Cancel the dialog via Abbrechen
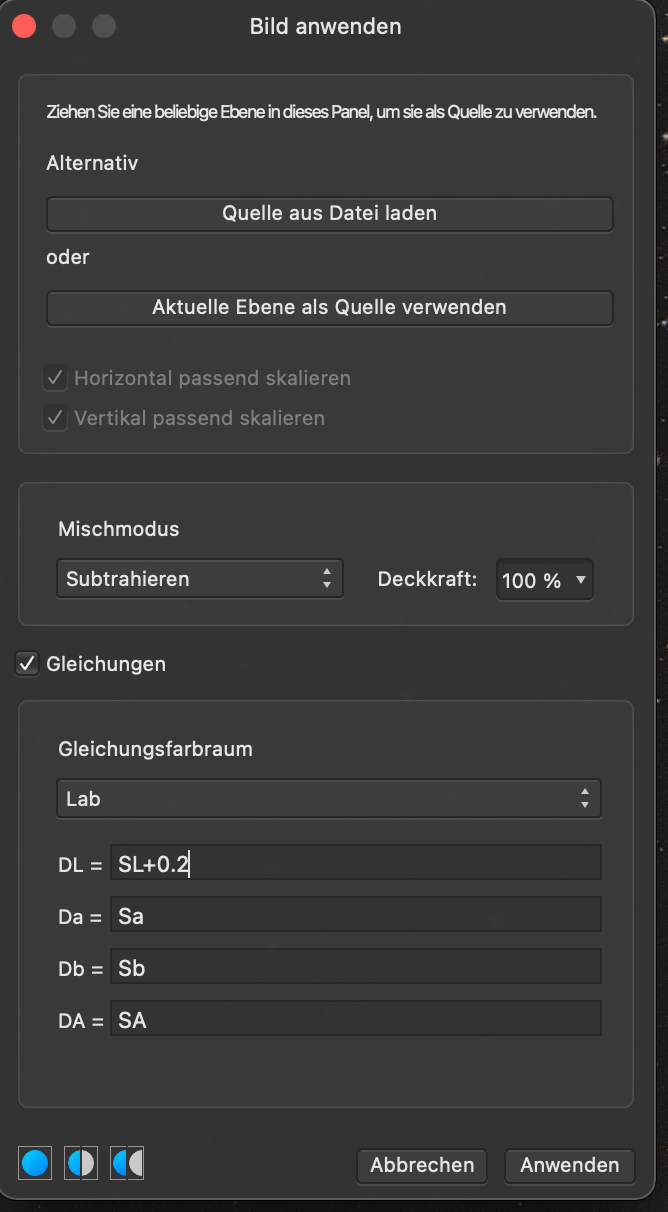The height and width of the screenshot is (1212, 668). pyautogui.click(x=421, y=1165)
